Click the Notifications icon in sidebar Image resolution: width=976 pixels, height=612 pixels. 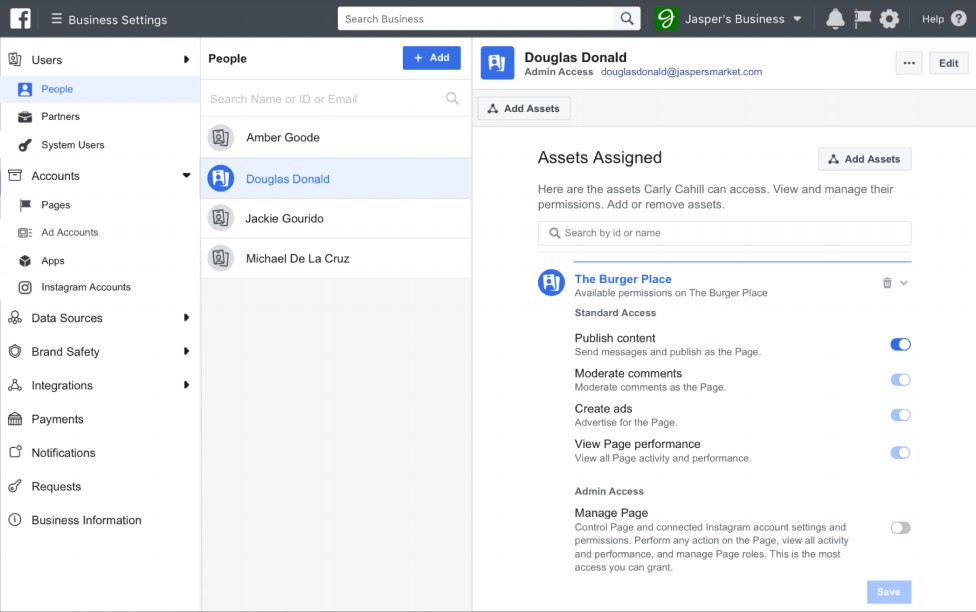(x=16, y=452)
